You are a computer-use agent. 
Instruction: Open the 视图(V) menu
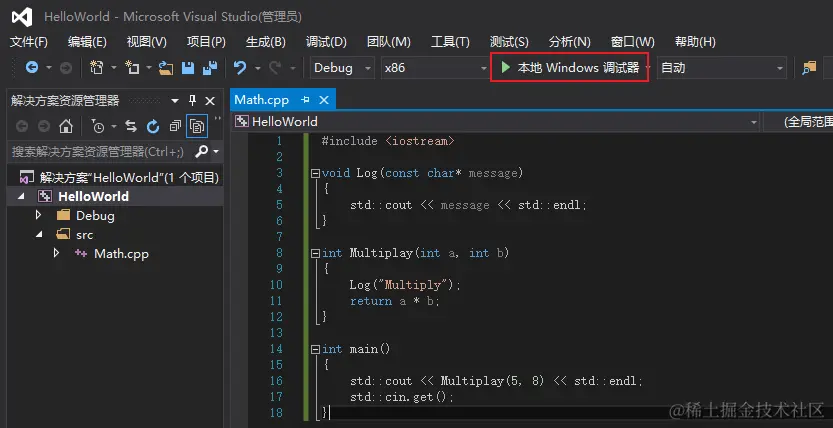pos(147,42)
